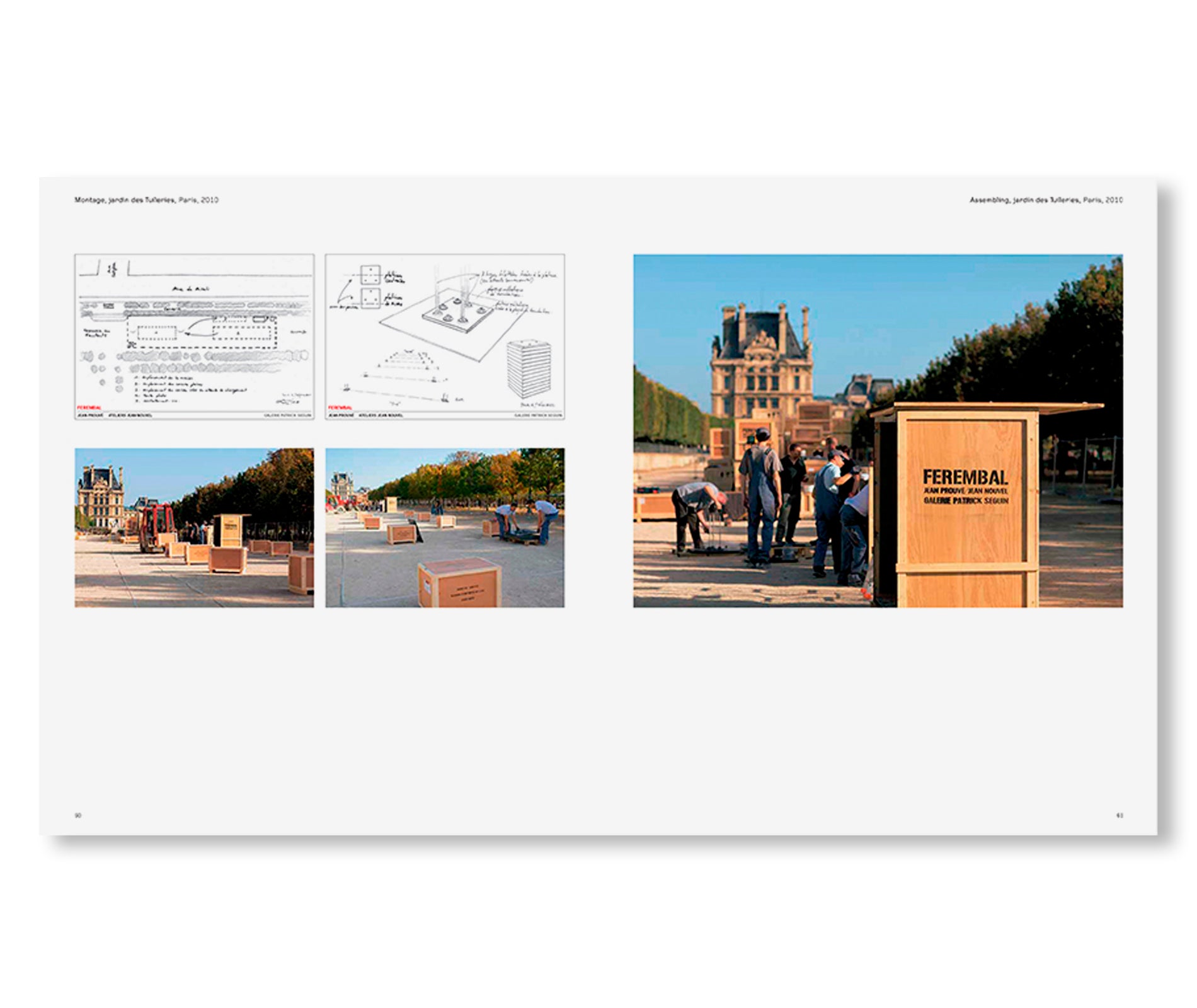Viewport: 1197px width, 1008px height.
Task: Select the photo with the red forklift
Action: [x=194, y=527]
